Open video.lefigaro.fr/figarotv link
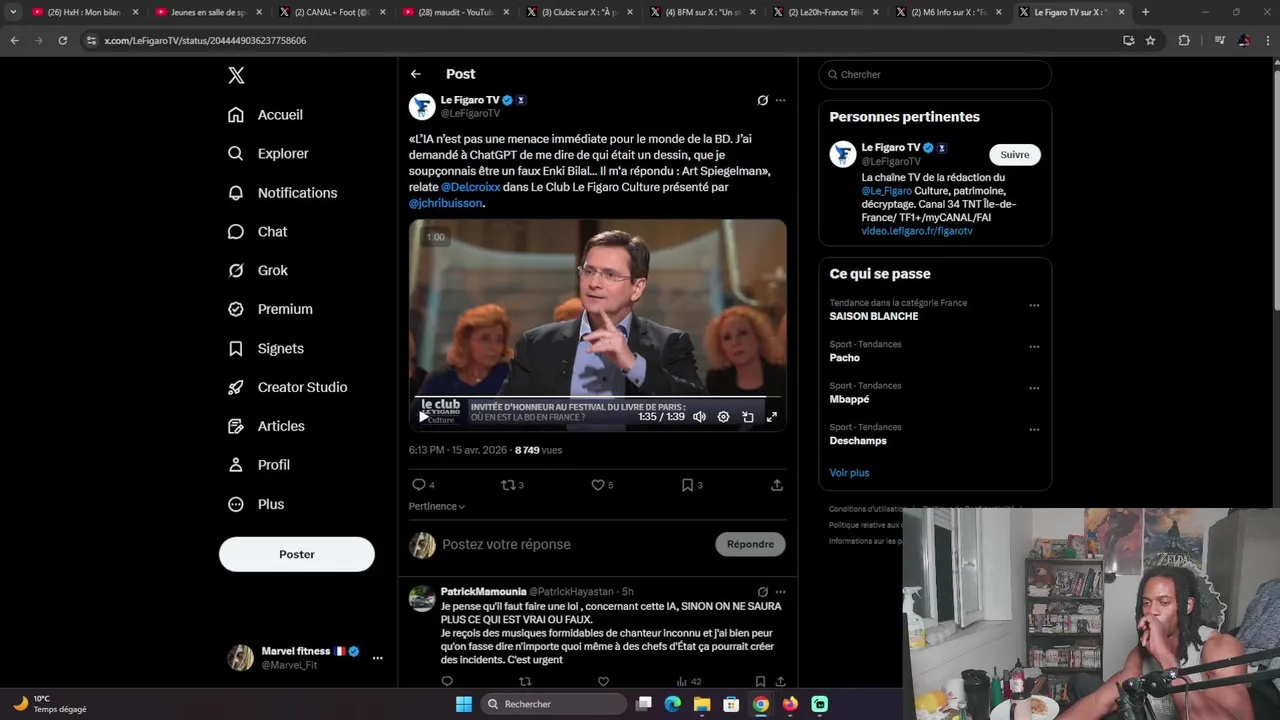Screen dimensions: 1280x720 [x=917, y=231]
